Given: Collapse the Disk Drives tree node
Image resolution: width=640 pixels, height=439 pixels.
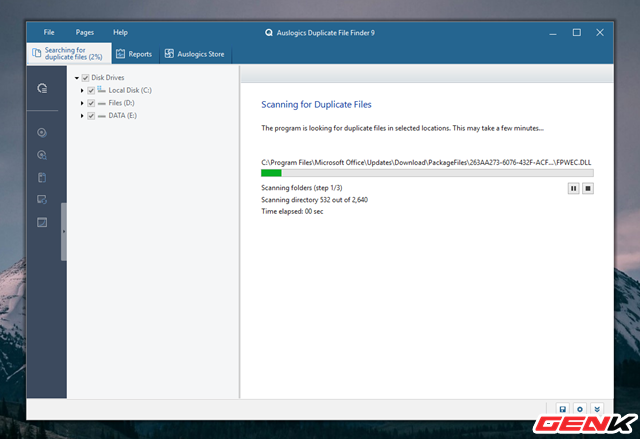Looking at the screenshot, I should (77, 78).
